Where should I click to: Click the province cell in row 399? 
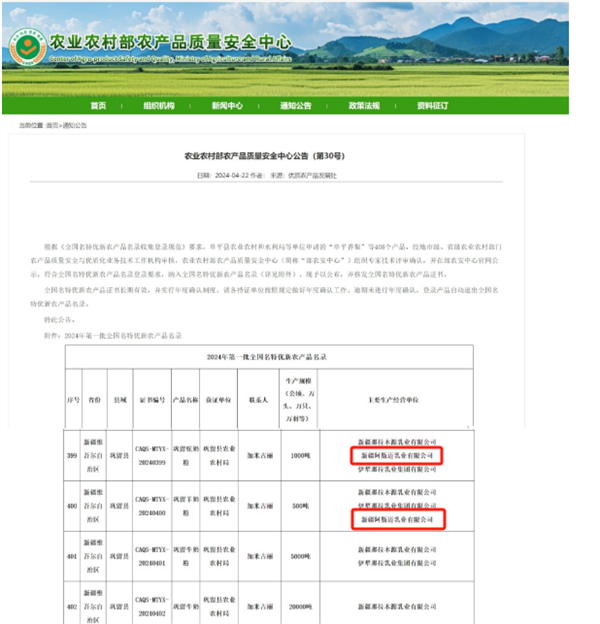pyautogui.click(x=93, y=456)
